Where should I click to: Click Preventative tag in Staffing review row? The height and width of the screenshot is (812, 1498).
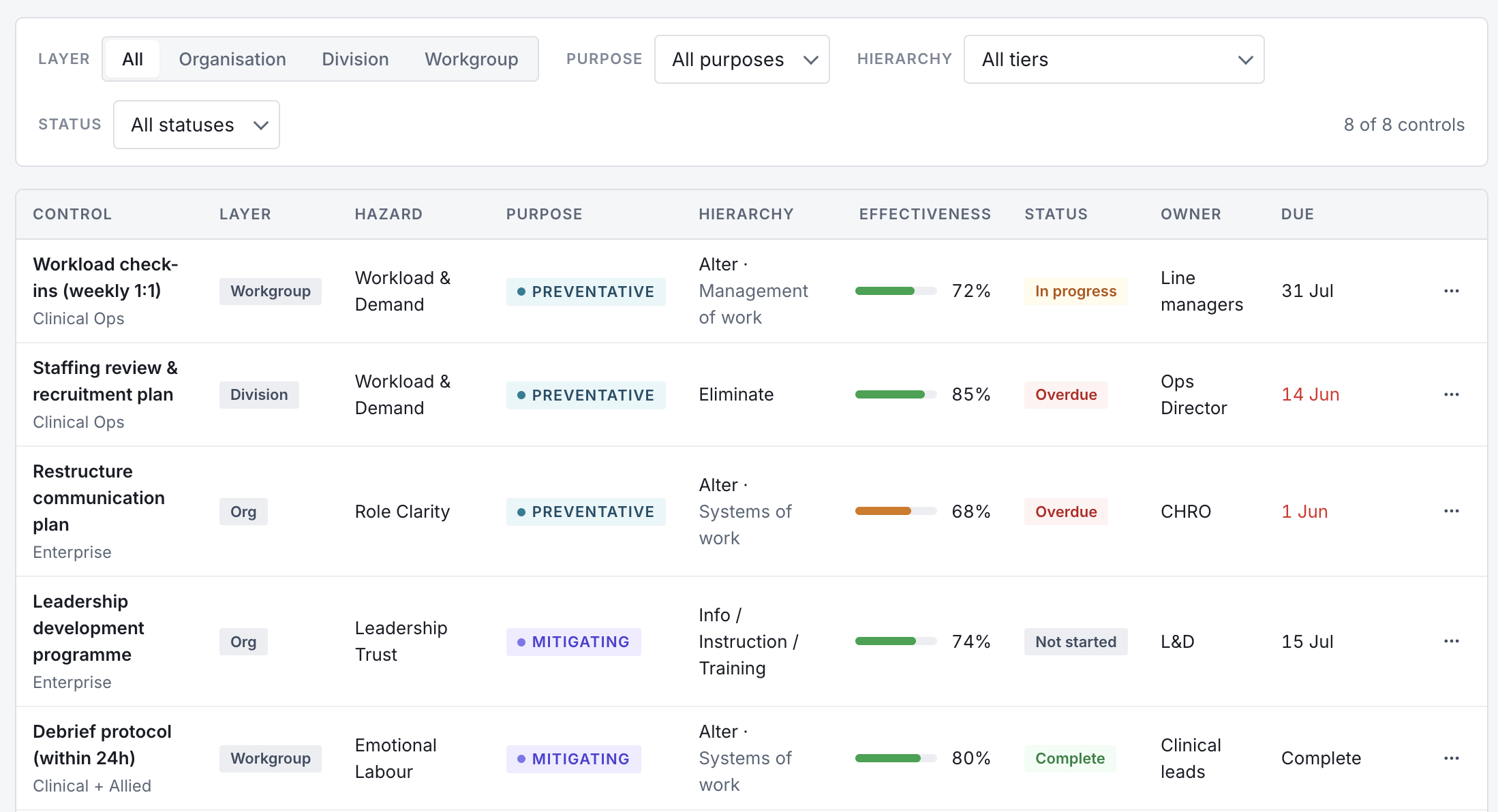[x=586, y=395]
